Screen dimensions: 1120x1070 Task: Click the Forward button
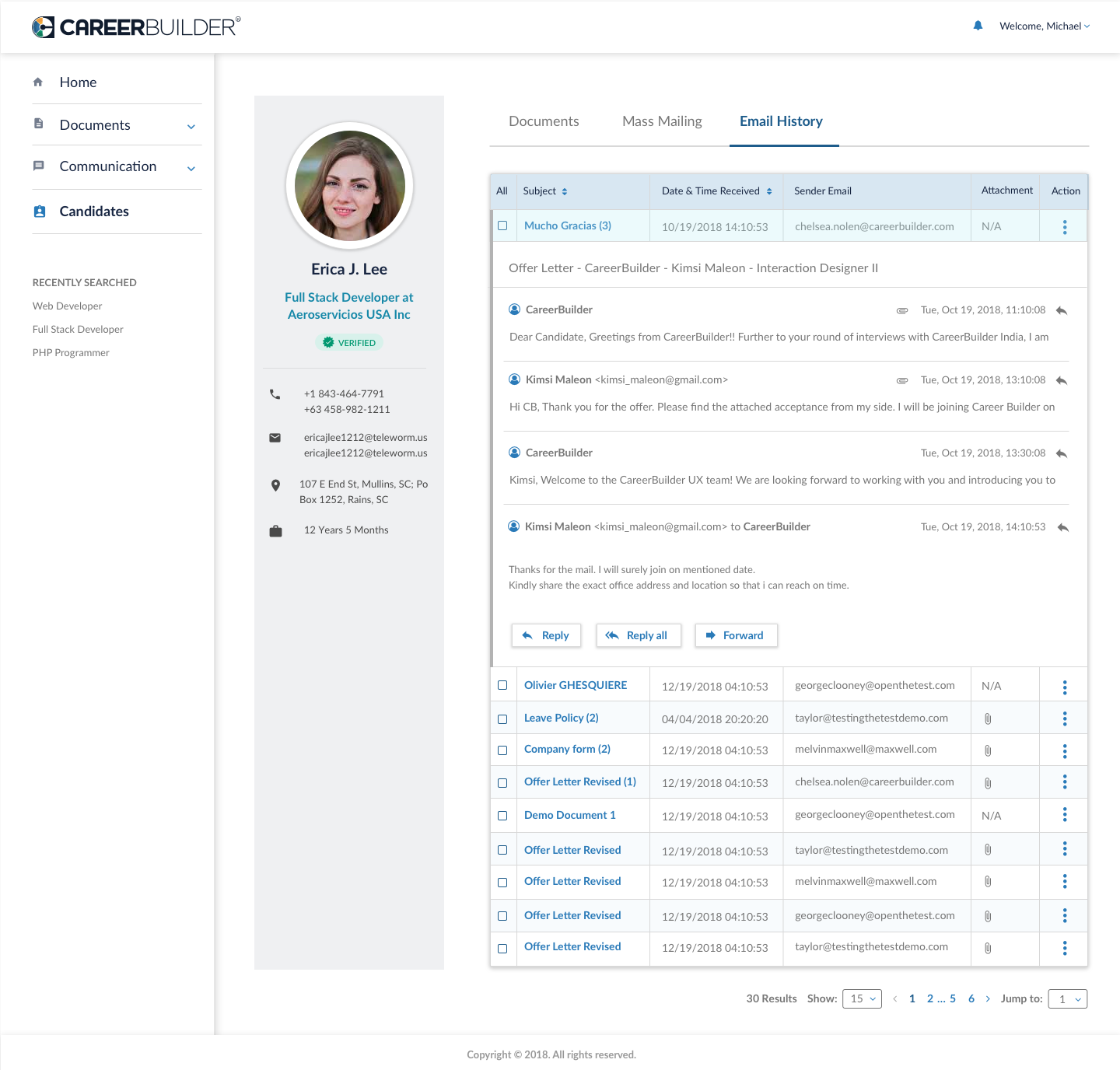coord(737,635)
